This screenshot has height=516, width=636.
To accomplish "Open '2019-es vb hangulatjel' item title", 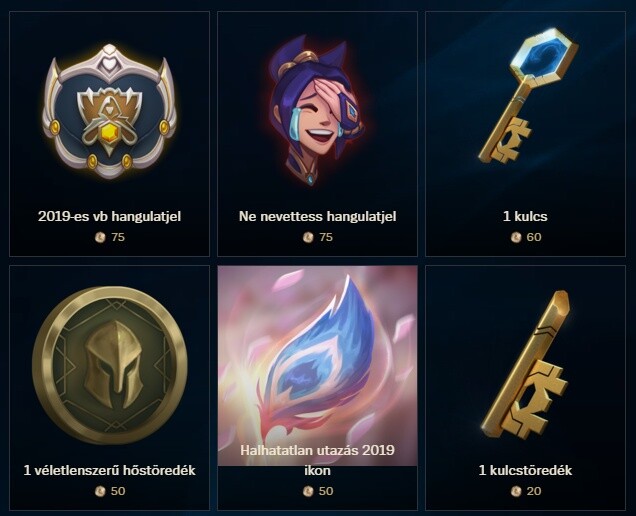I will click(x=110, y=216).
